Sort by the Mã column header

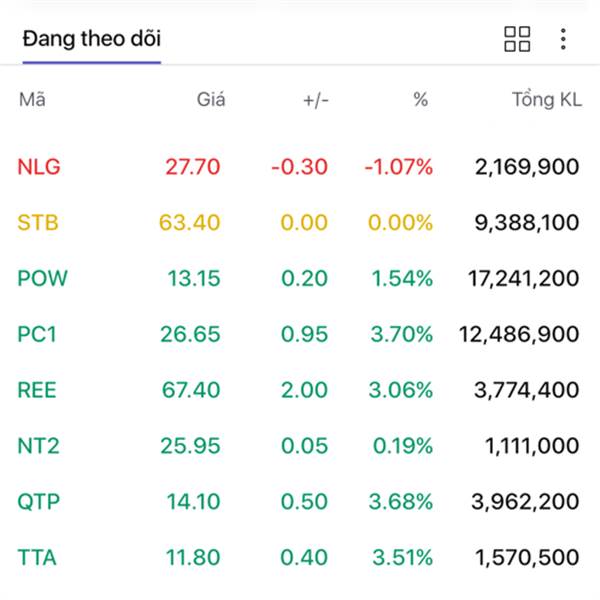(32, 99)
